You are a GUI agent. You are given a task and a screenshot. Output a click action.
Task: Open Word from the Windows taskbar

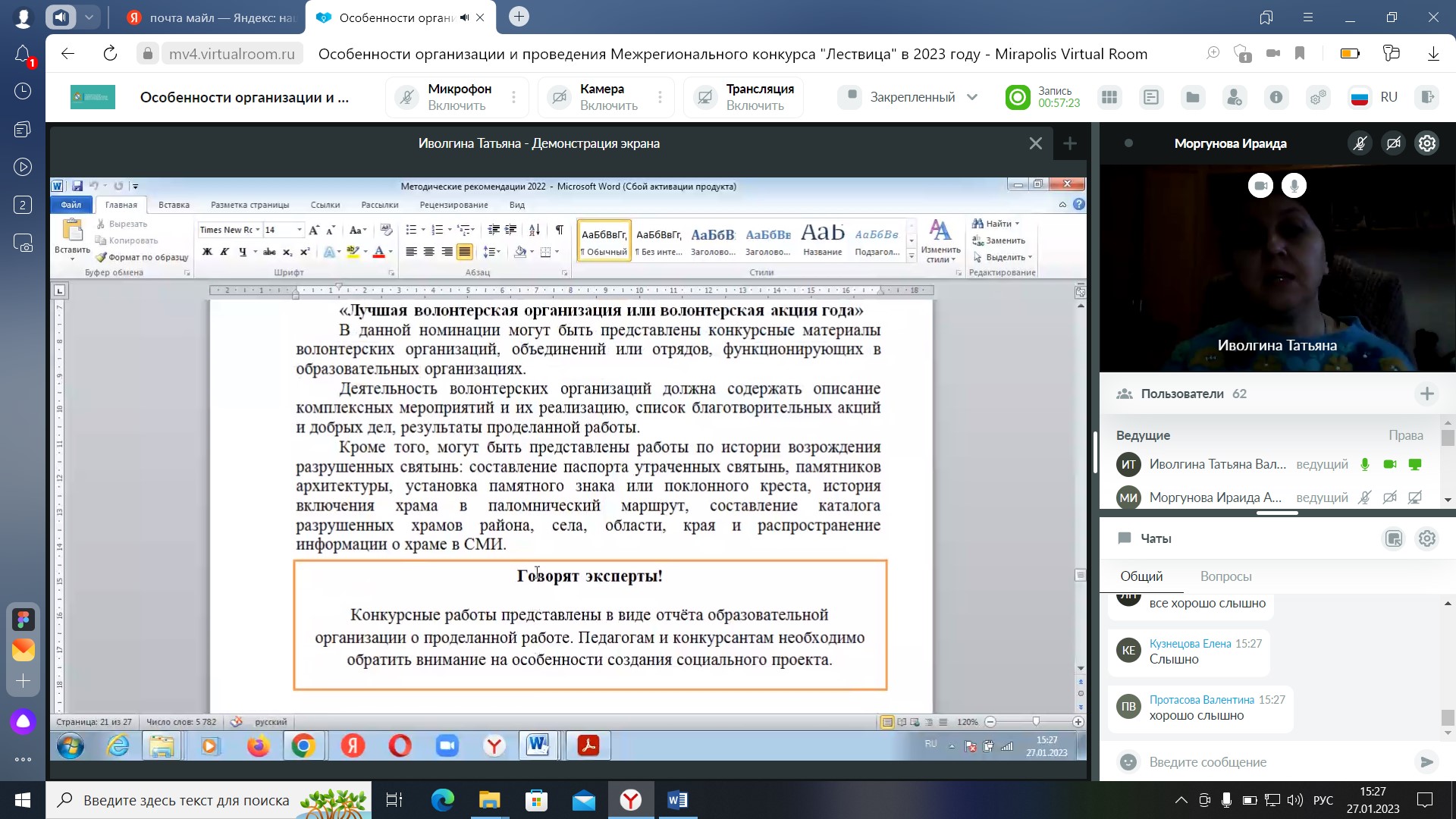click(678, 800)
